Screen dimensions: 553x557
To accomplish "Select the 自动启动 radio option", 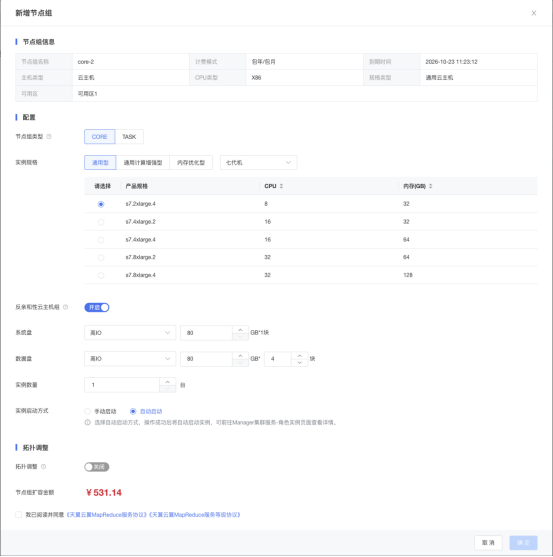I will 133,411.
